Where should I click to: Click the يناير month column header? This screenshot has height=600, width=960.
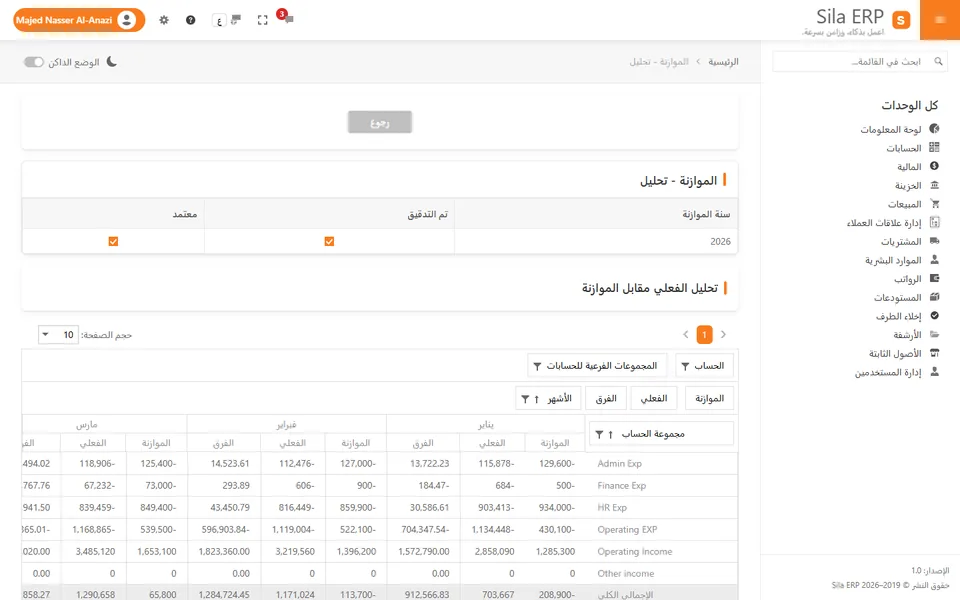click(486, 424)
